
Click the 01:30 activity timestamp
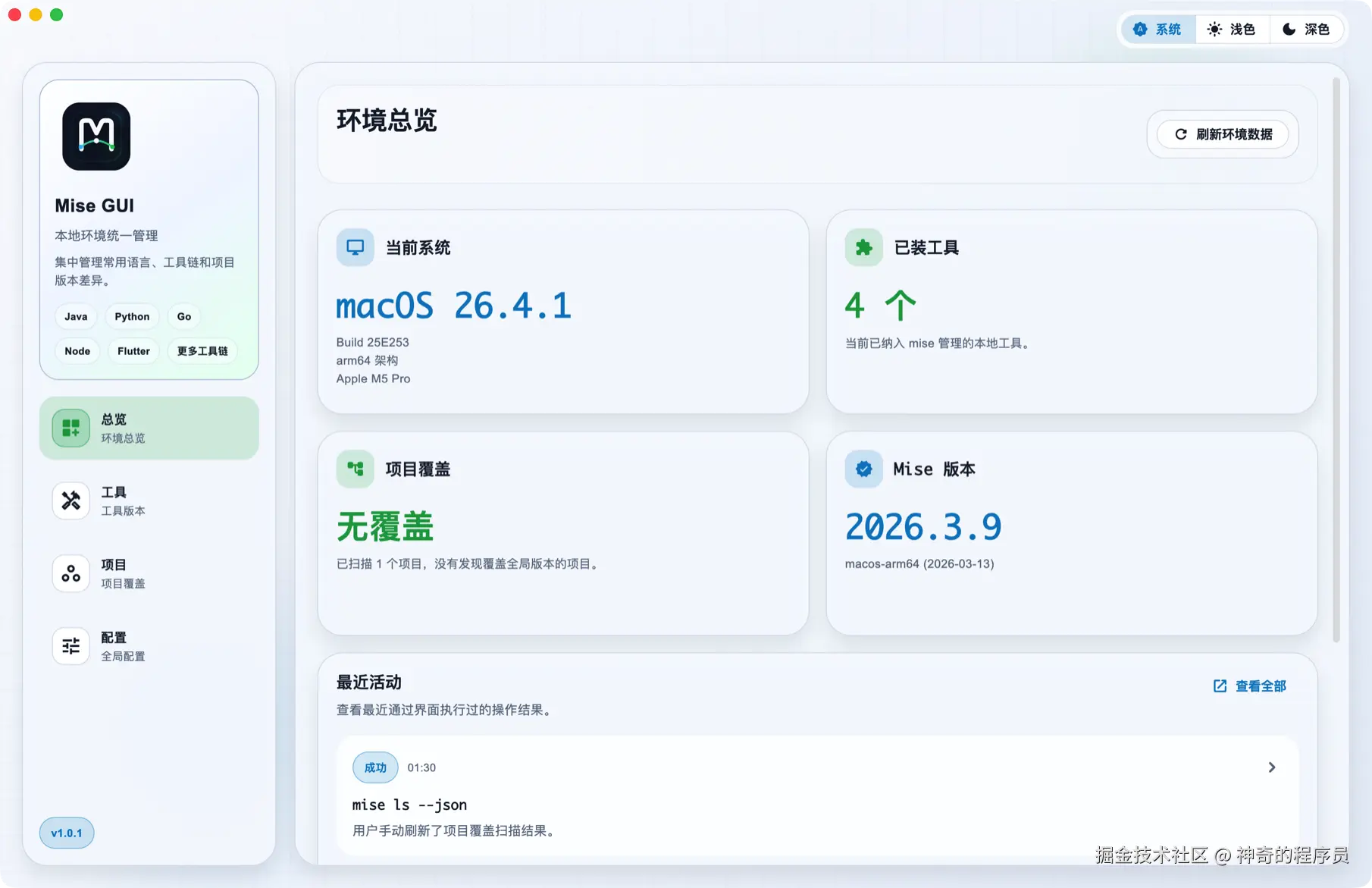point(421,767)
